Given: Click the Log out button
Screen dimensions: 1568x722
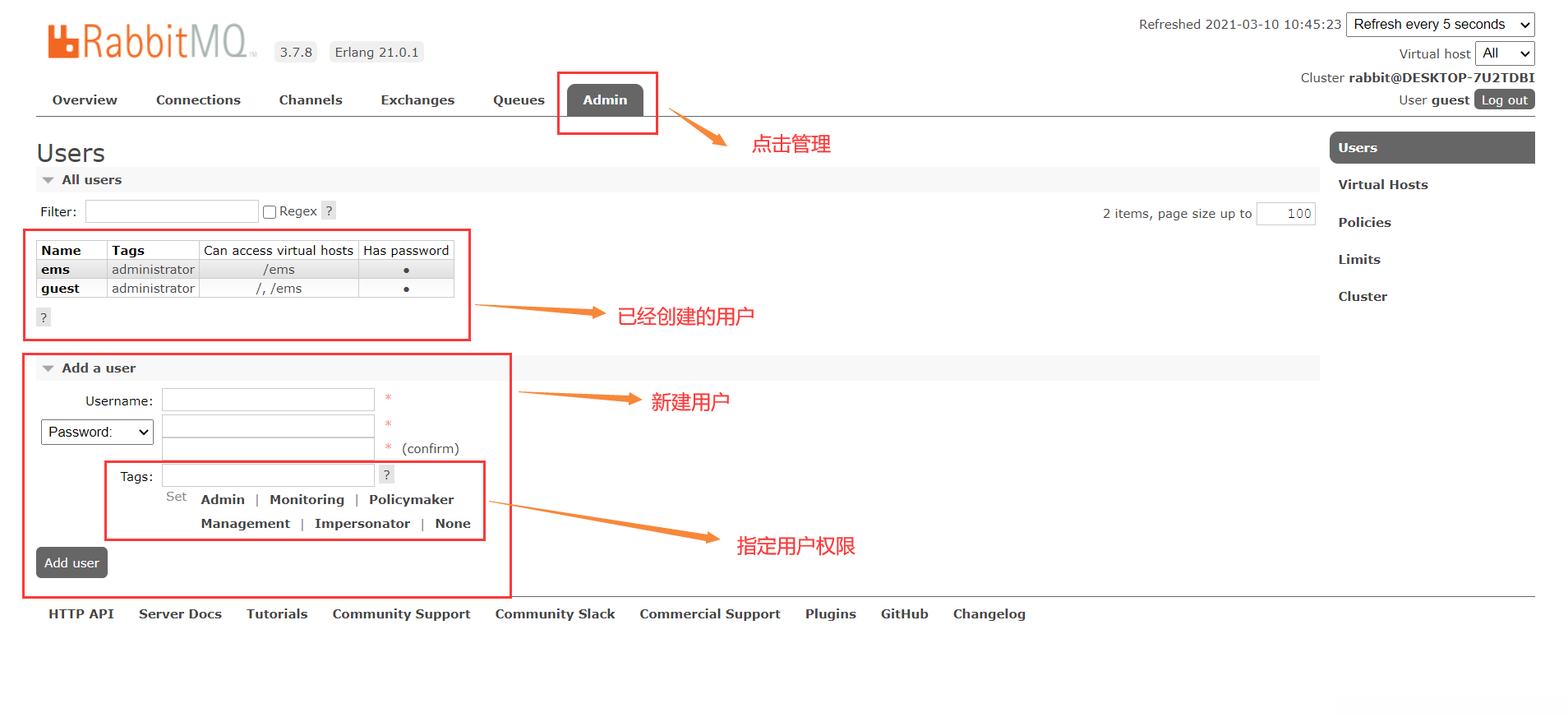Looking at the screenshot, I should pos(1504,100).
